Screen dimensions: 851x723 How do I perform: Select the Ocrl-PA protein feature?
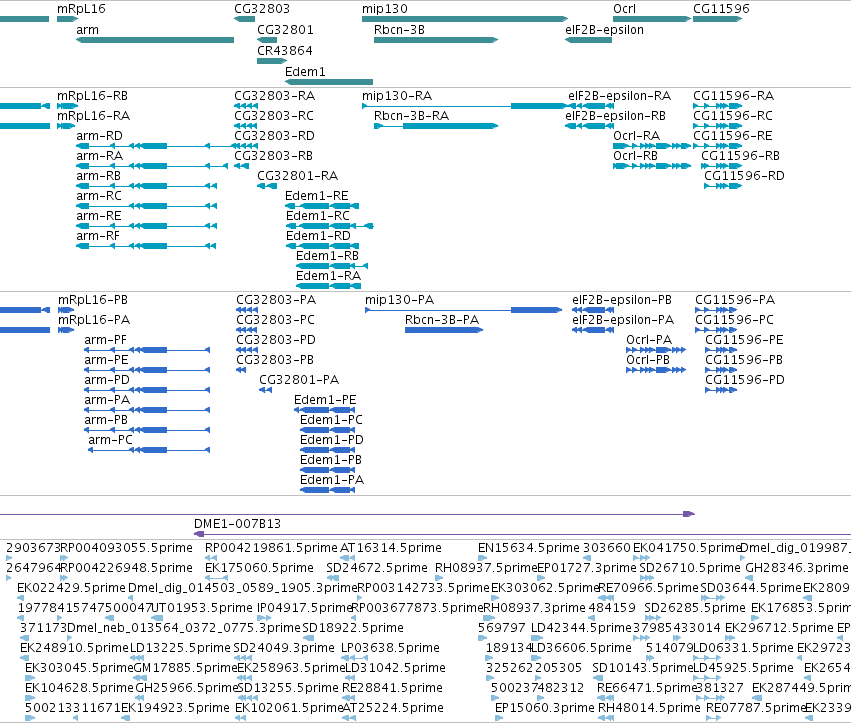click(656, 350)
